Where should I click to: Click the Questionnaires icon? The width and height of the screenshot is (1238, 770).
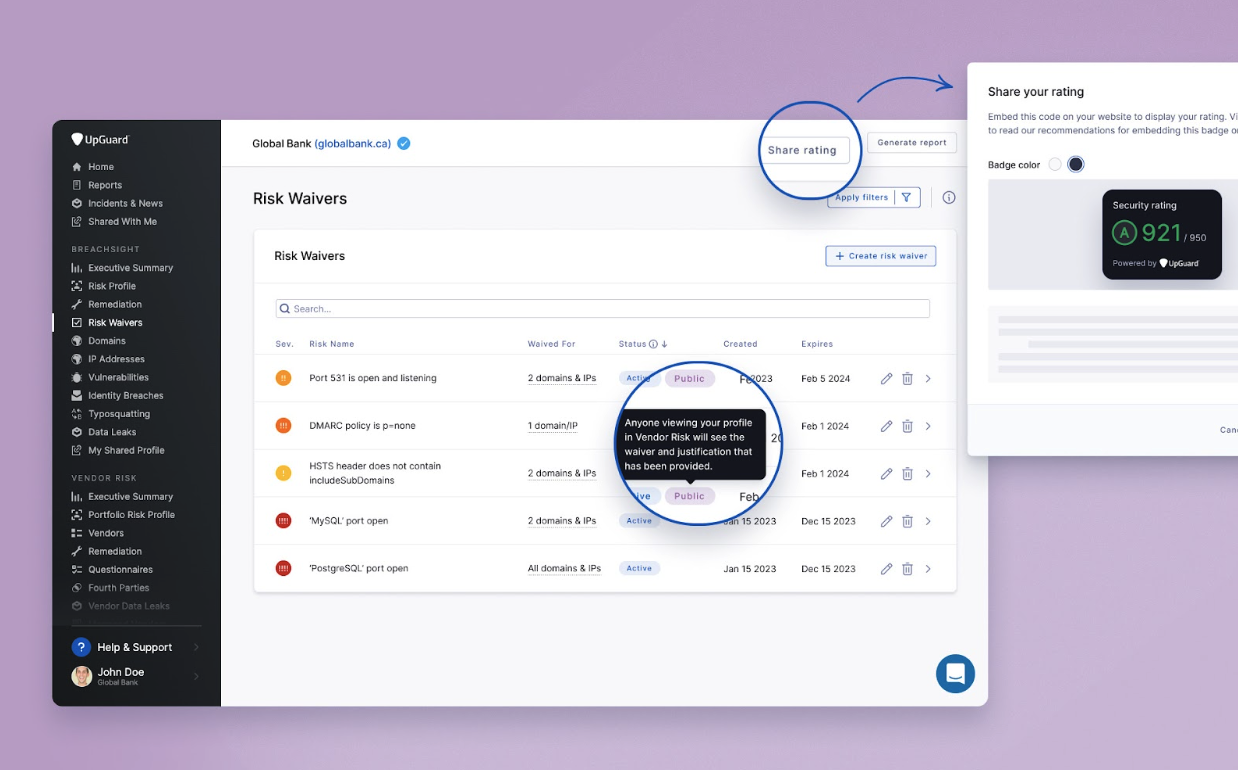click(77, 569)
